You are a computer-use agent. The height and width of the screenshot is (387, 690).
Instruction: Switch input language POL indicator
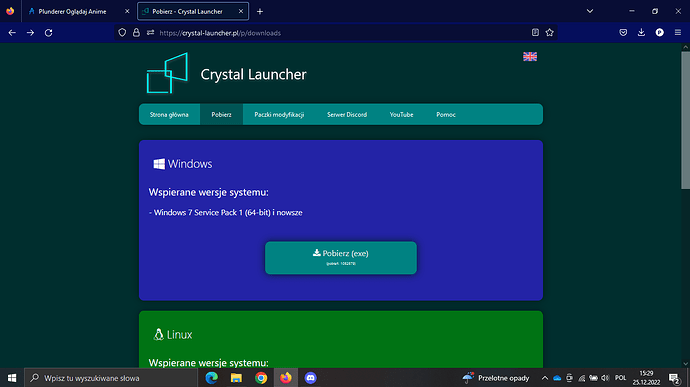coord(620,378)
